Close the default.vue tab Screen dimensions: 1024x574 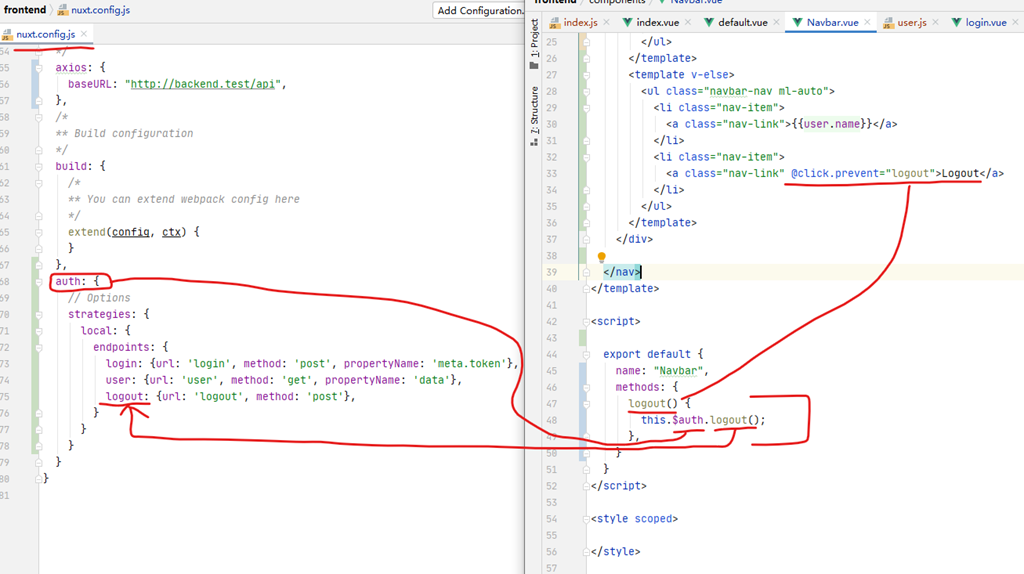(776, 22)
